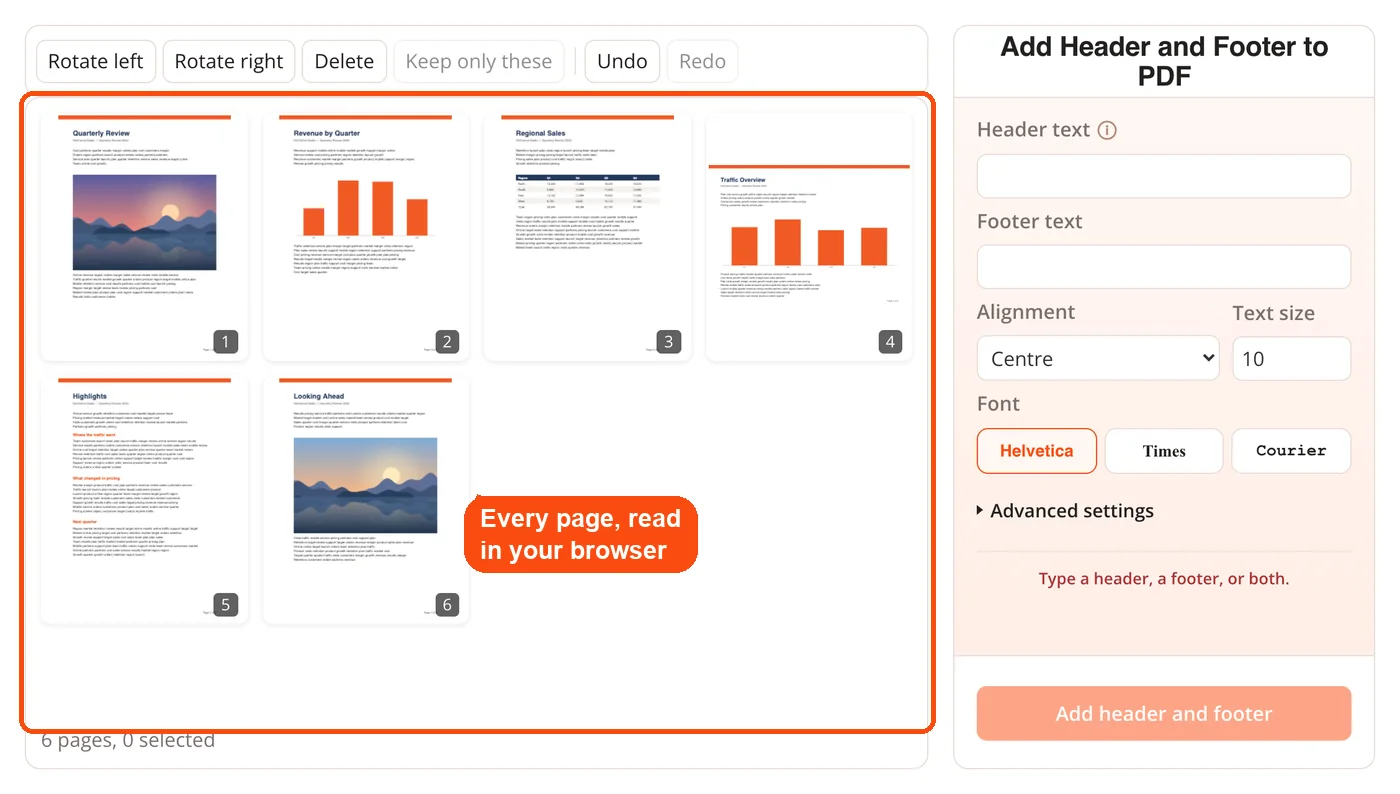
Task: Focus the Footer text input field
Action: (1164, 267)
